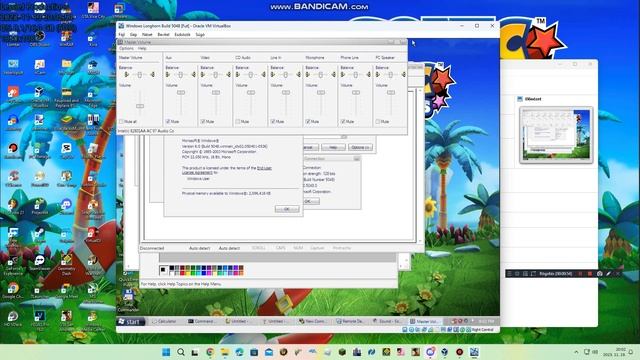Image resolution: width=640 pixels, height=360 pixels.
Task: Toggle CD Audio Mute checkbox
Action: [x=238, y=122]
